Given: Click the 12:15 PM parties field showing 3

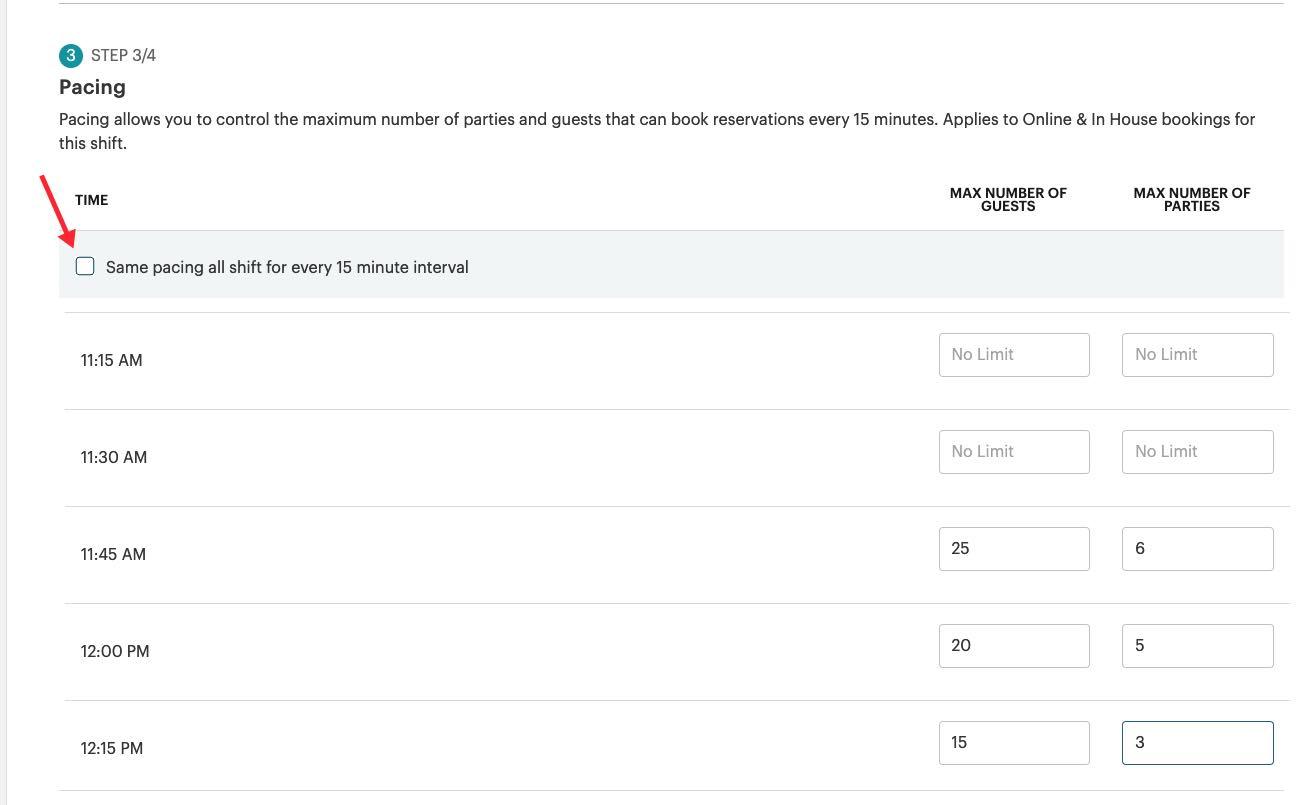Looking at the screenshot, I should 1197,742.
